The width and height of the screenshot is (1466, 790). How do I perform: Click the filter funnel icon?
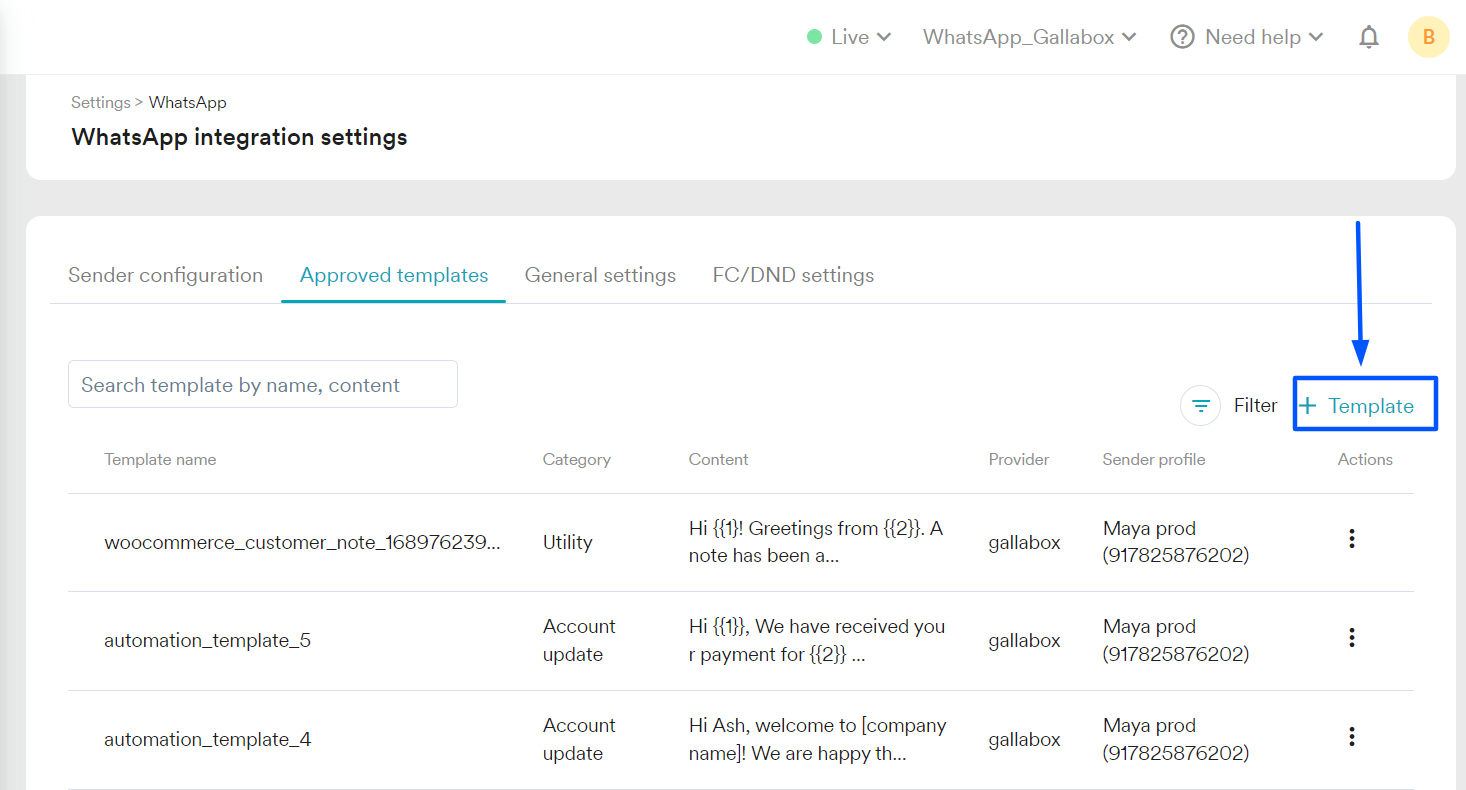pyautogui.click(x=1200, y=406)
